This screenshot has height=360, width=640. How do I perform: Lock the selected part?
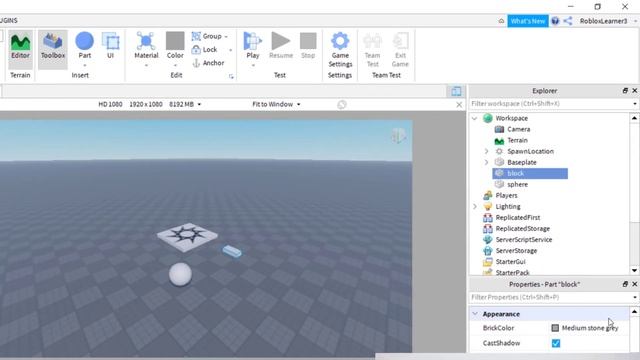[204, 50]
